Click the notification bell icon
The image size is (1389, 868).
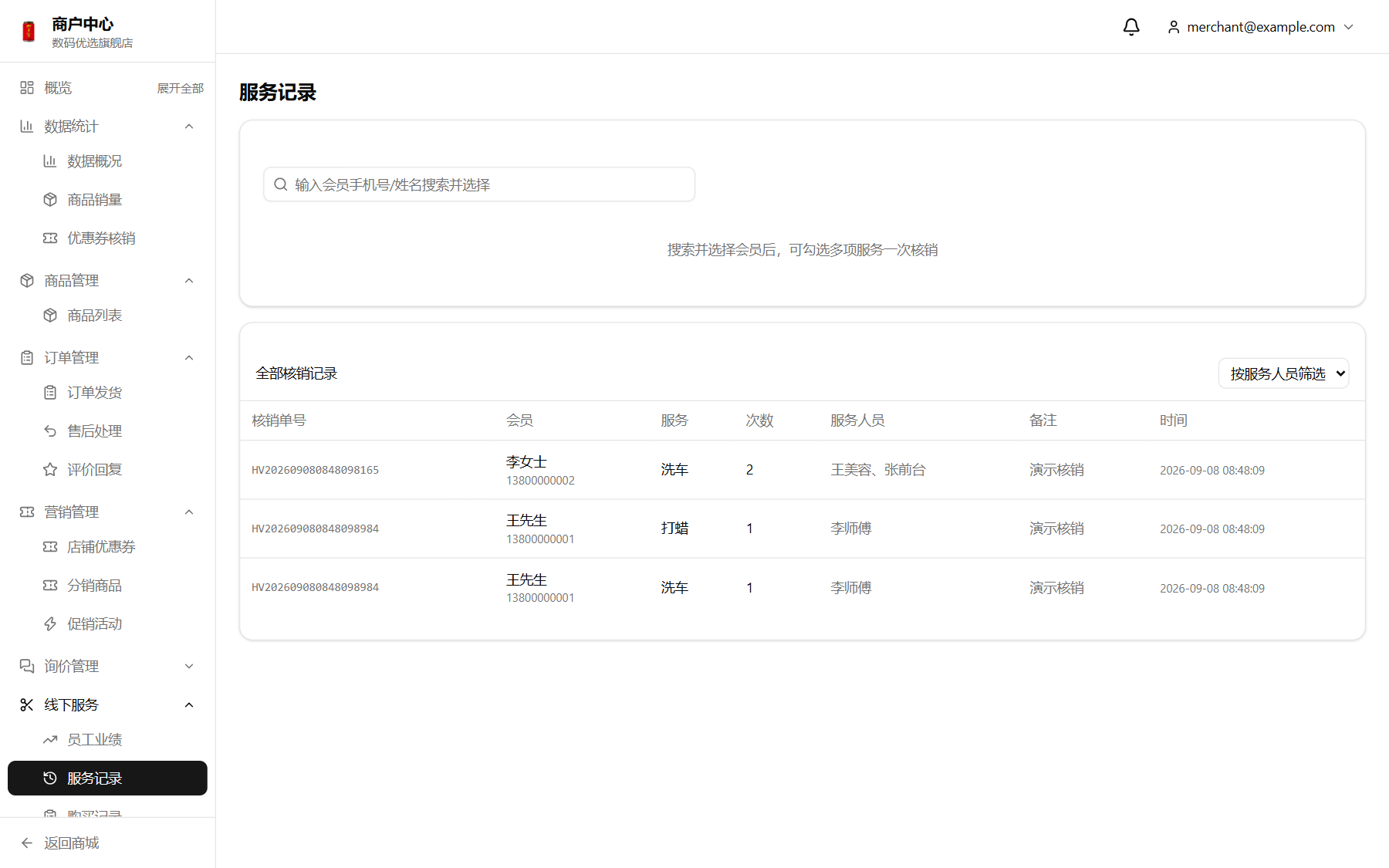(x=1131, y=27)
